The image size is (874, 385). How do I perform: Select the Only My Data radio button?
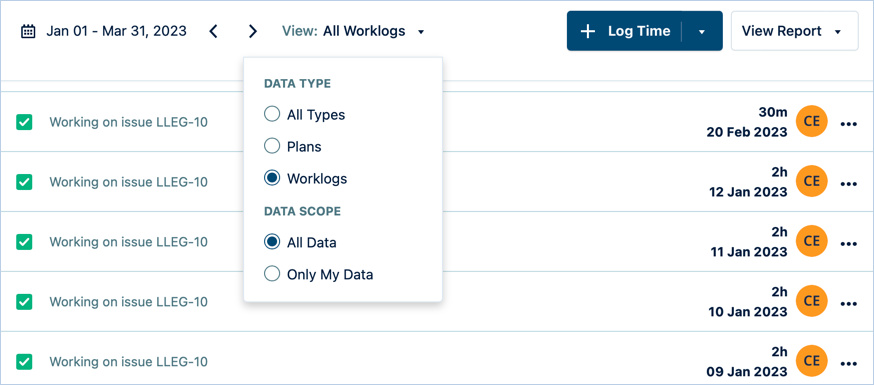pyautogui.click(x=272, y=274)
